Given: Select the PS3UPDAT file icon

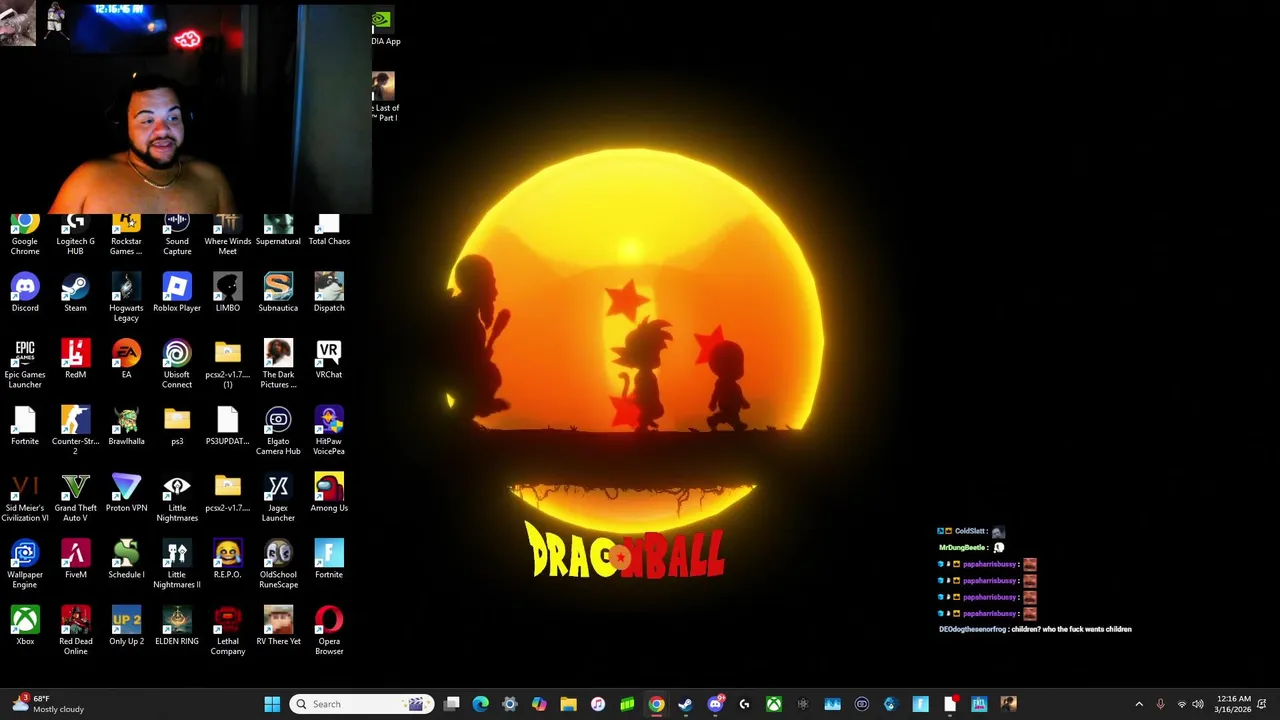Looking at the screenshot, I should coord(228,427).
